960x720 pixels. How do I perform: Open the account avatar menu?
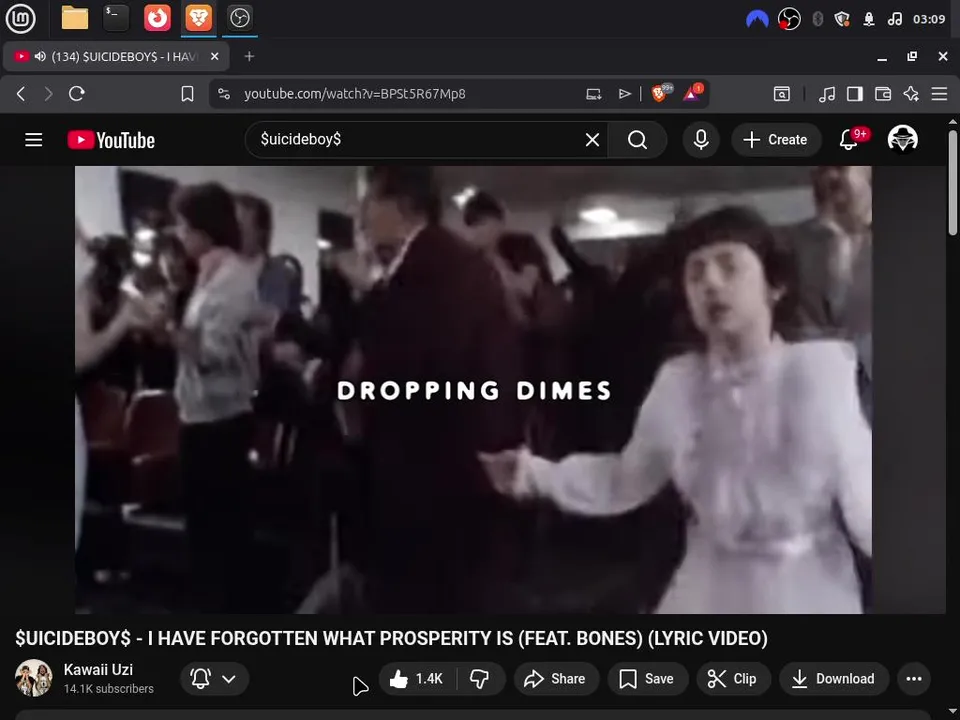pos(902,140)
